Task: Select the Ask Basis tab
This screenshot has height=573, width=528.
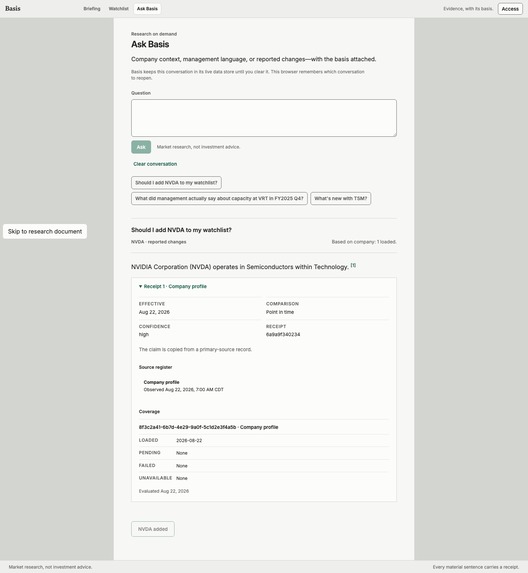Action: (x=147, y=8)
